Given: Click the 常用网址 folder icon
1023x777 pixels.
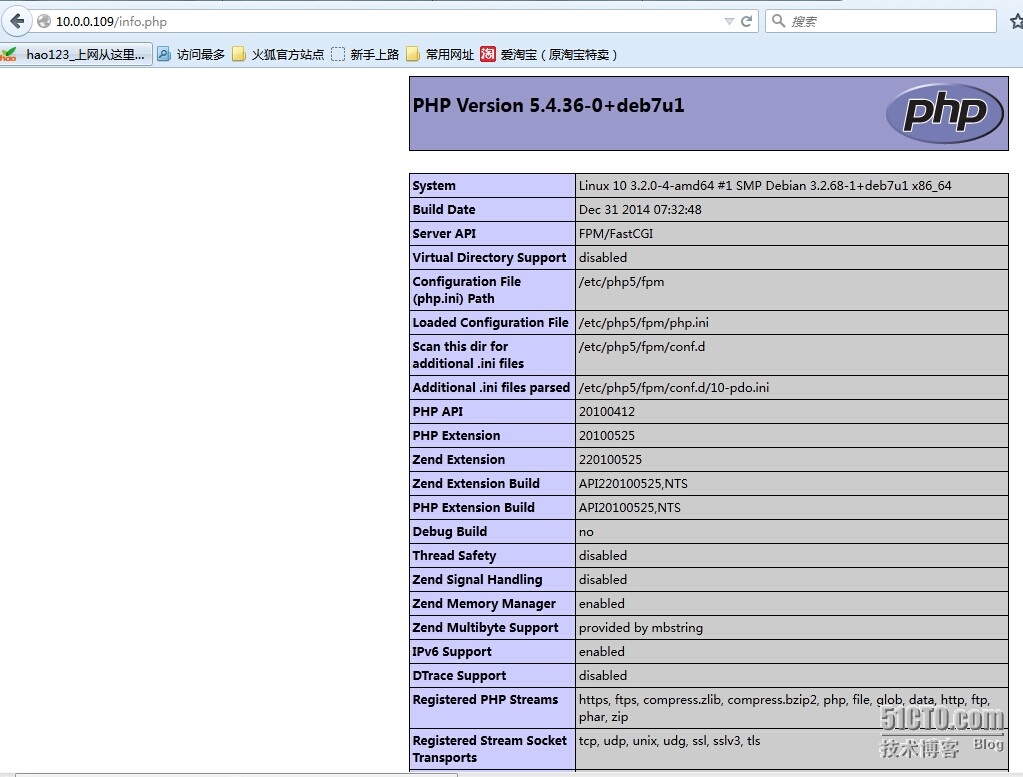Looking at the screenshot, I should pos(413,54).
